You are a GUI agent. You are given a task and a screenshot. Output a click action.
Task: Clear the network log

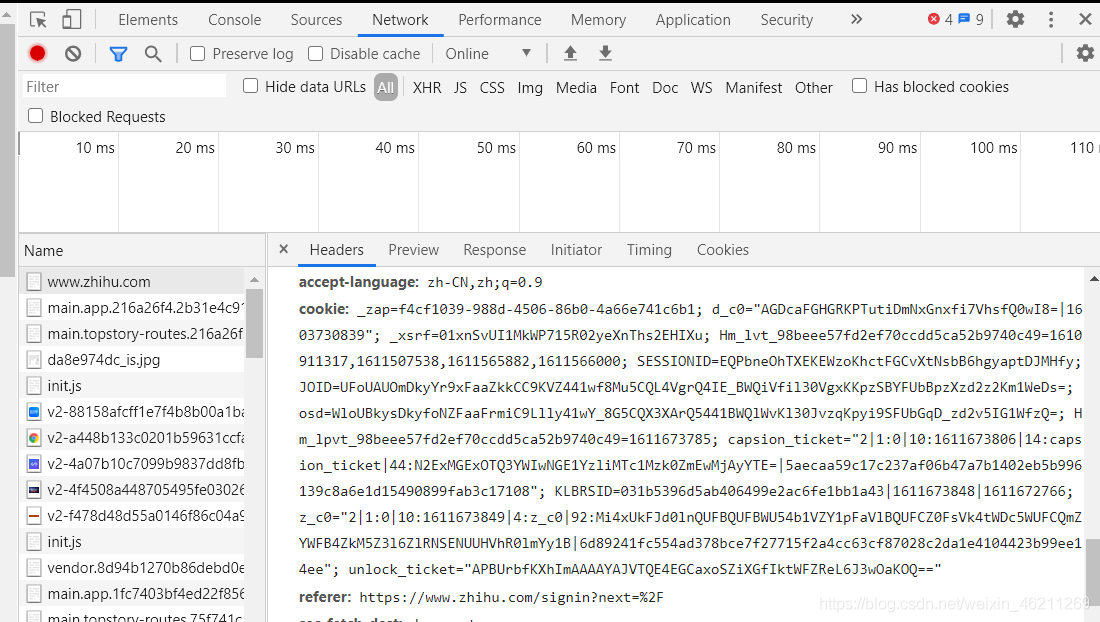coord(73,53)
